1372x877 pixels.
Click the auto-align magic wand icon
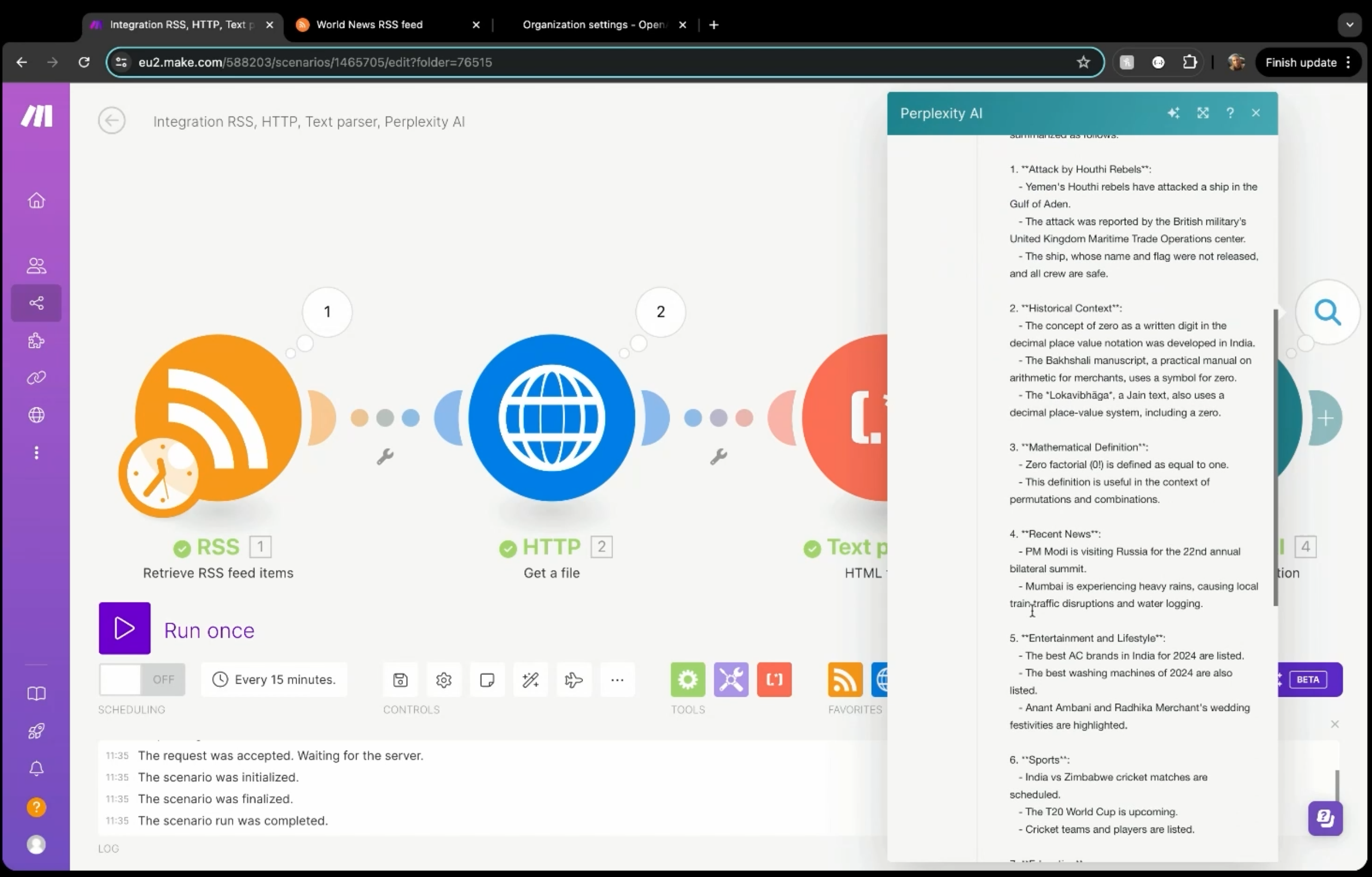pos(530,679)
